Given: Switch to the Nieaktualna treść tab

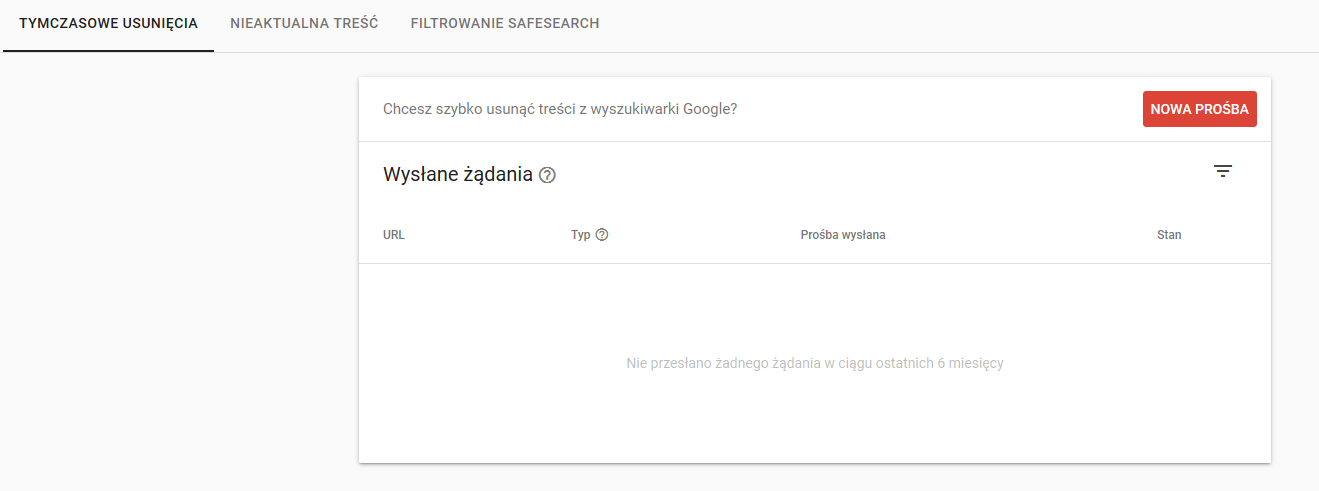Looking at the screenshot, I should point(304,23).
